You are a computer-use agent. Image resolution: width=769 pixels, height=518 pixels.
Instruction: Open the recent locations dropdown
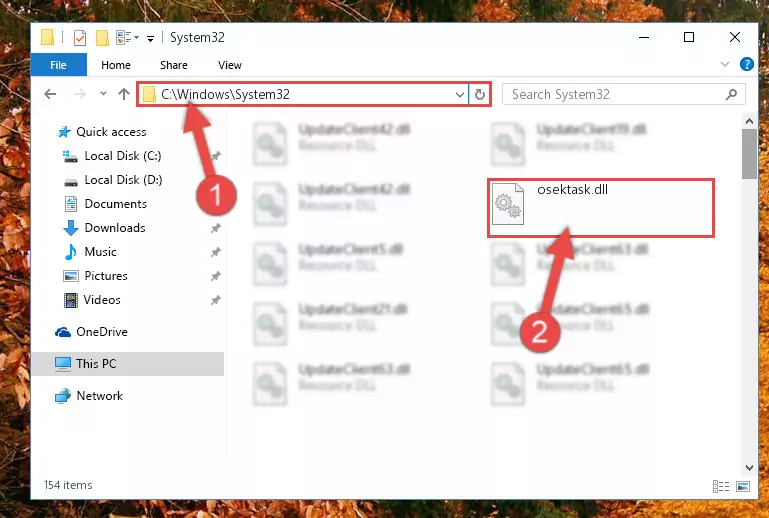[103, 93]
